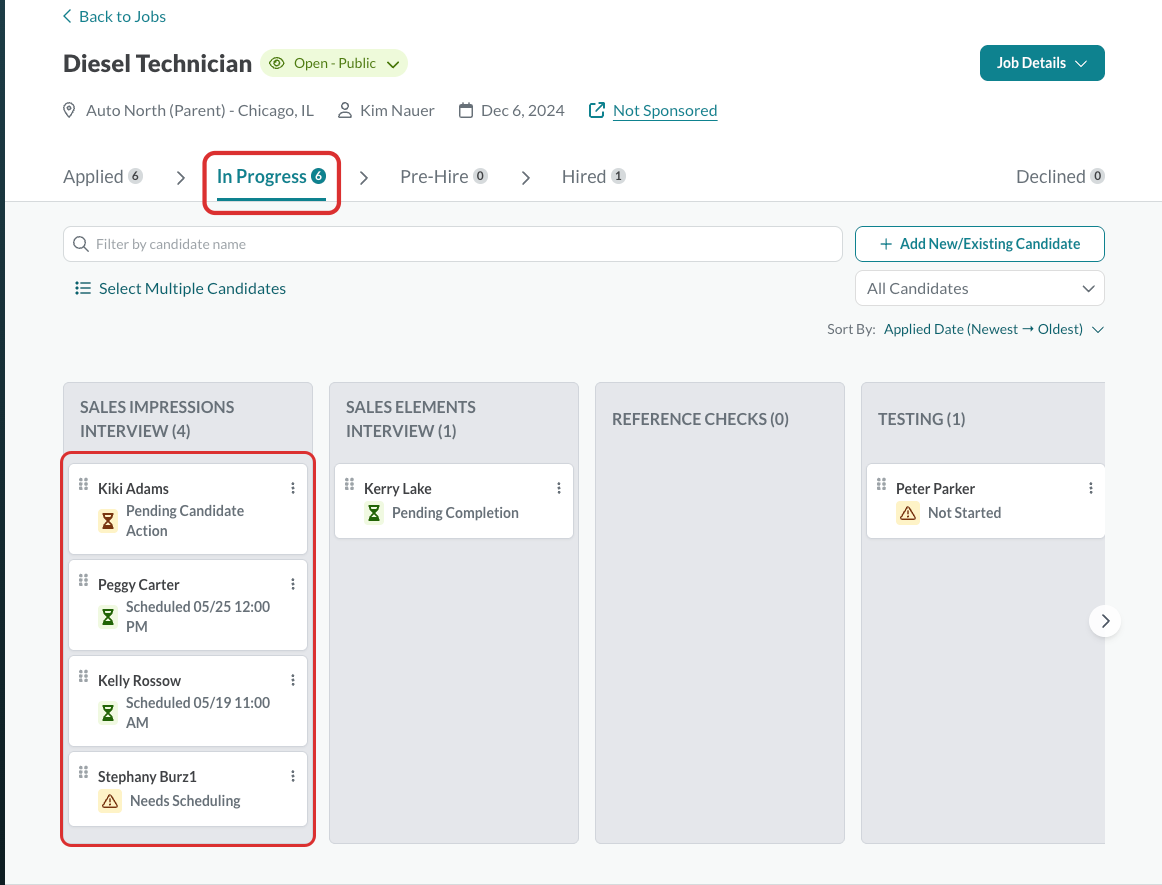1162x885 pixels.
Task: Click Stephany Burz1 warning triangle icon
Action: pos(110,801)
